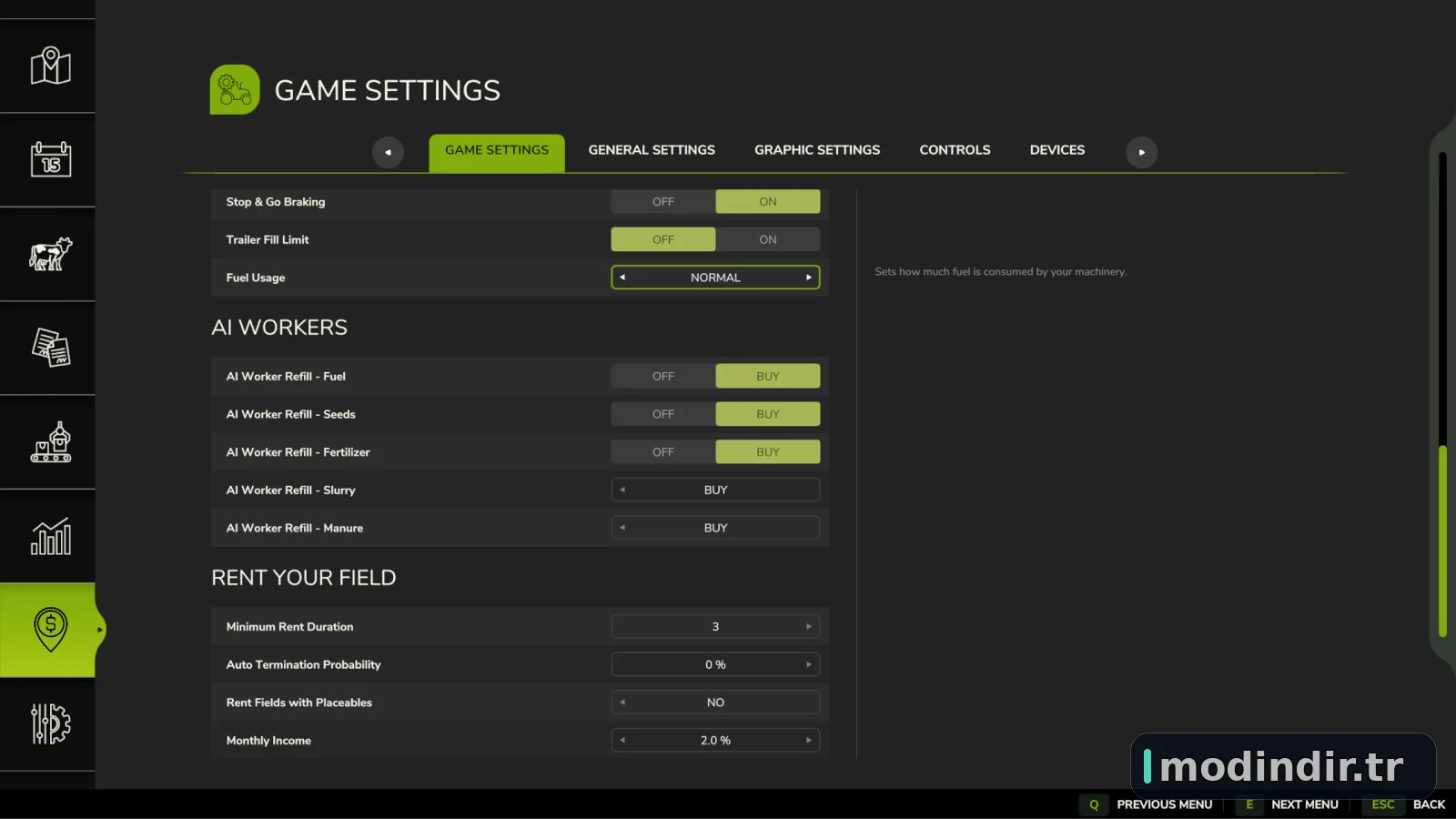
Task: Click AI Worker Refill Manure left arrow
Action: pos(622,528)
